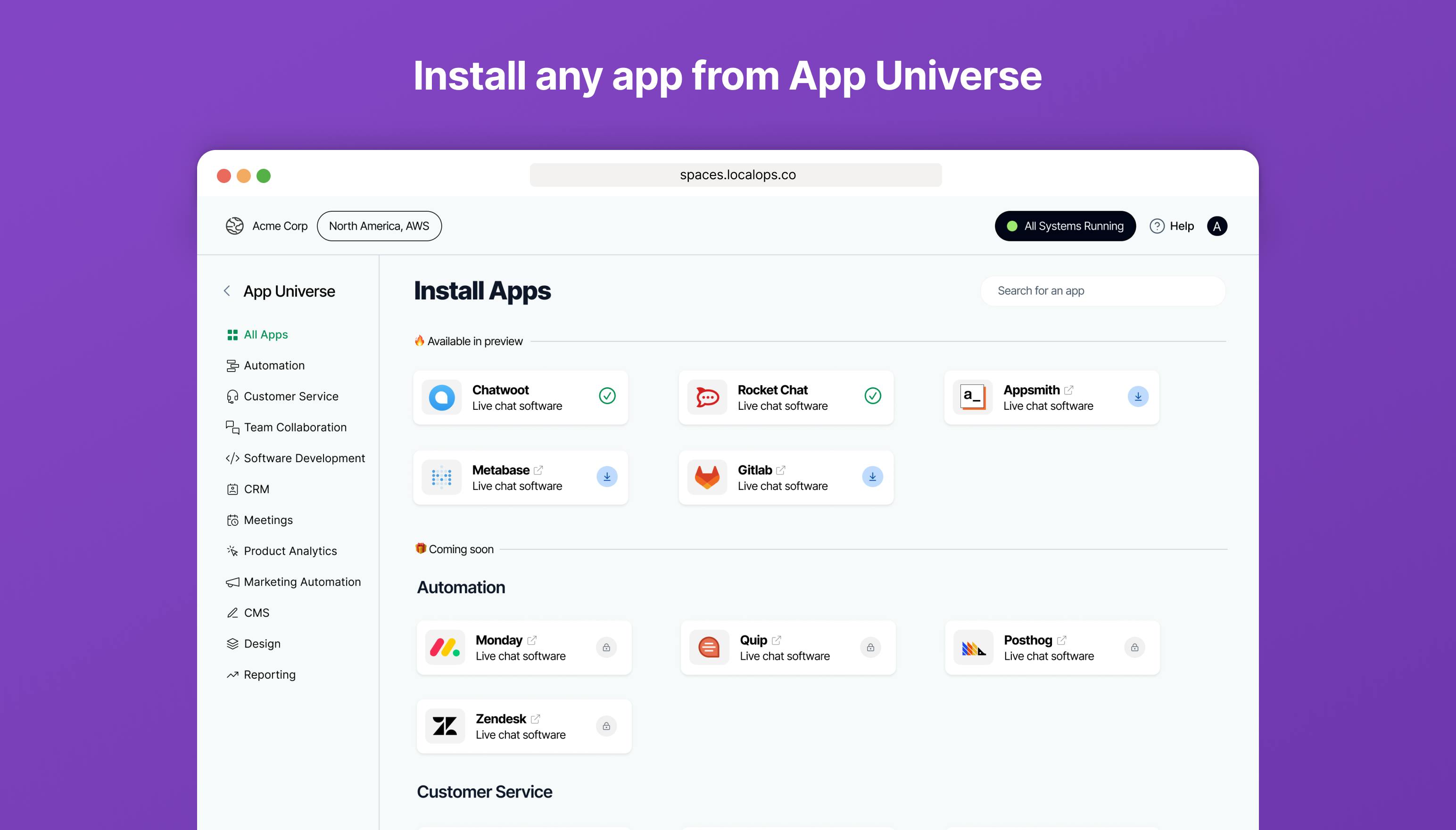The height and width of the screenshot is (830, 1456).
Task: Open the Customer Service category
Action: (x=282, y=396)
